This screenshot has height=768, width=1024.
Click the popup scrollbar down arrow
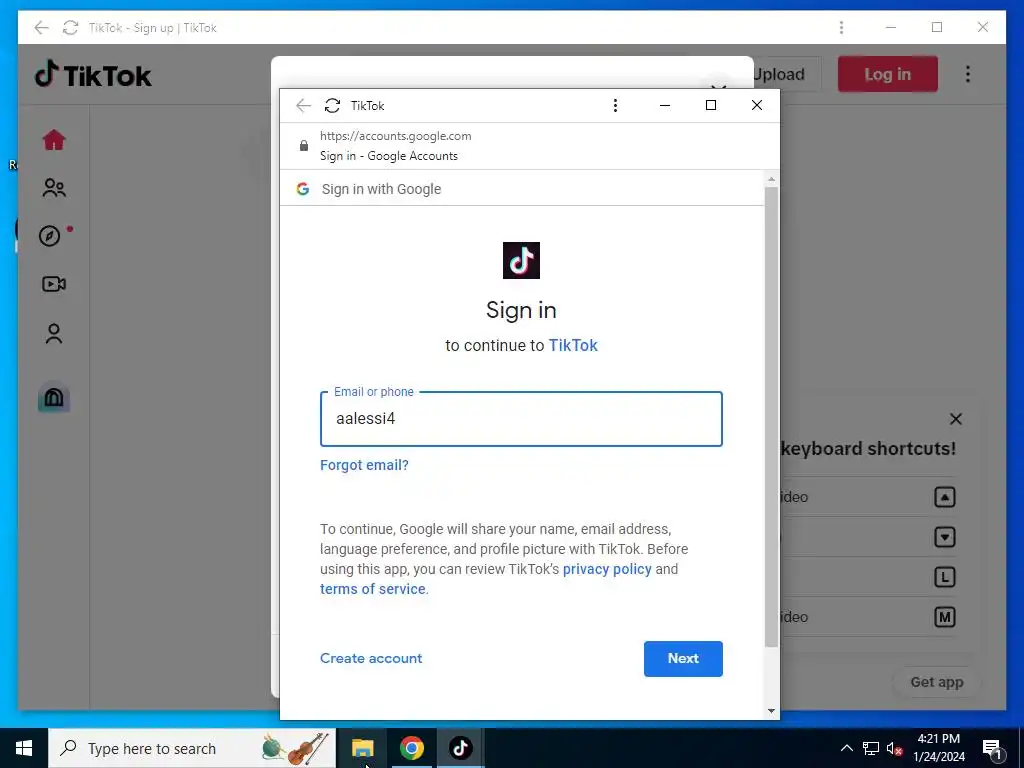[x=771, y=711]
